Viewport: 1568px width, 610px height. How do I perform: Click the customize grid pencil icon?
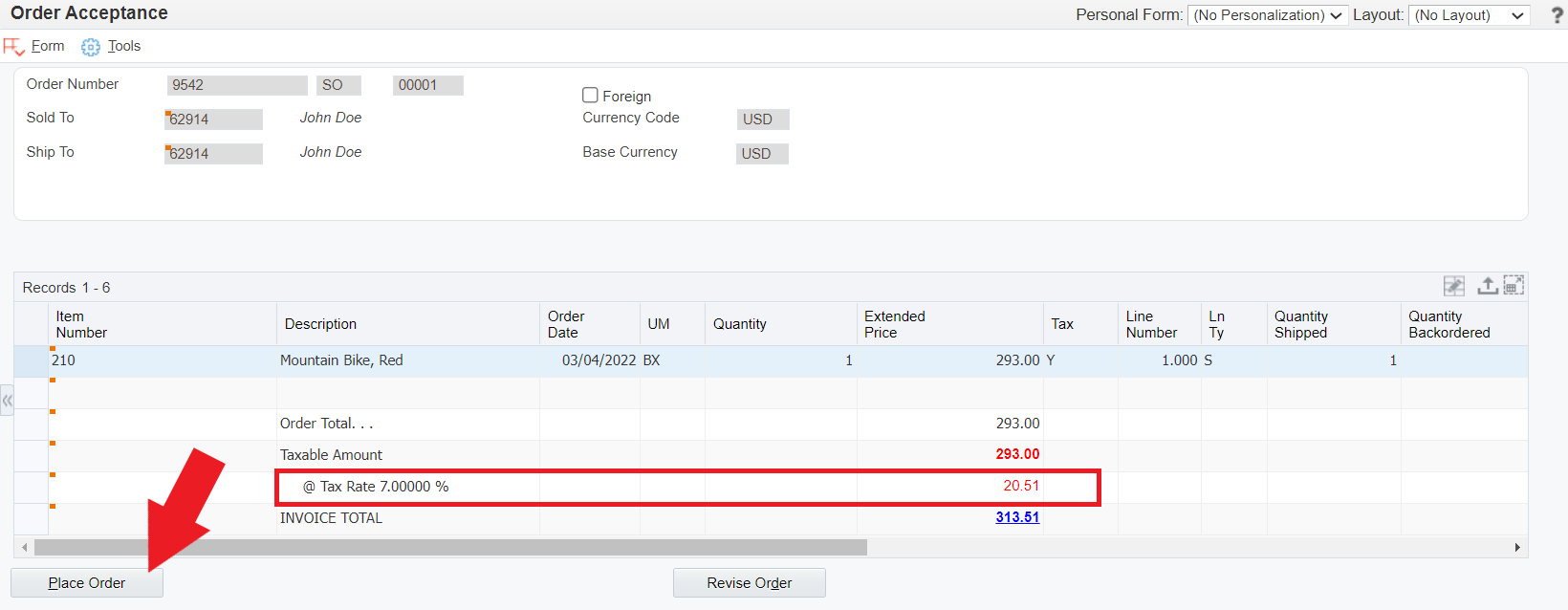coord(1454,286)
